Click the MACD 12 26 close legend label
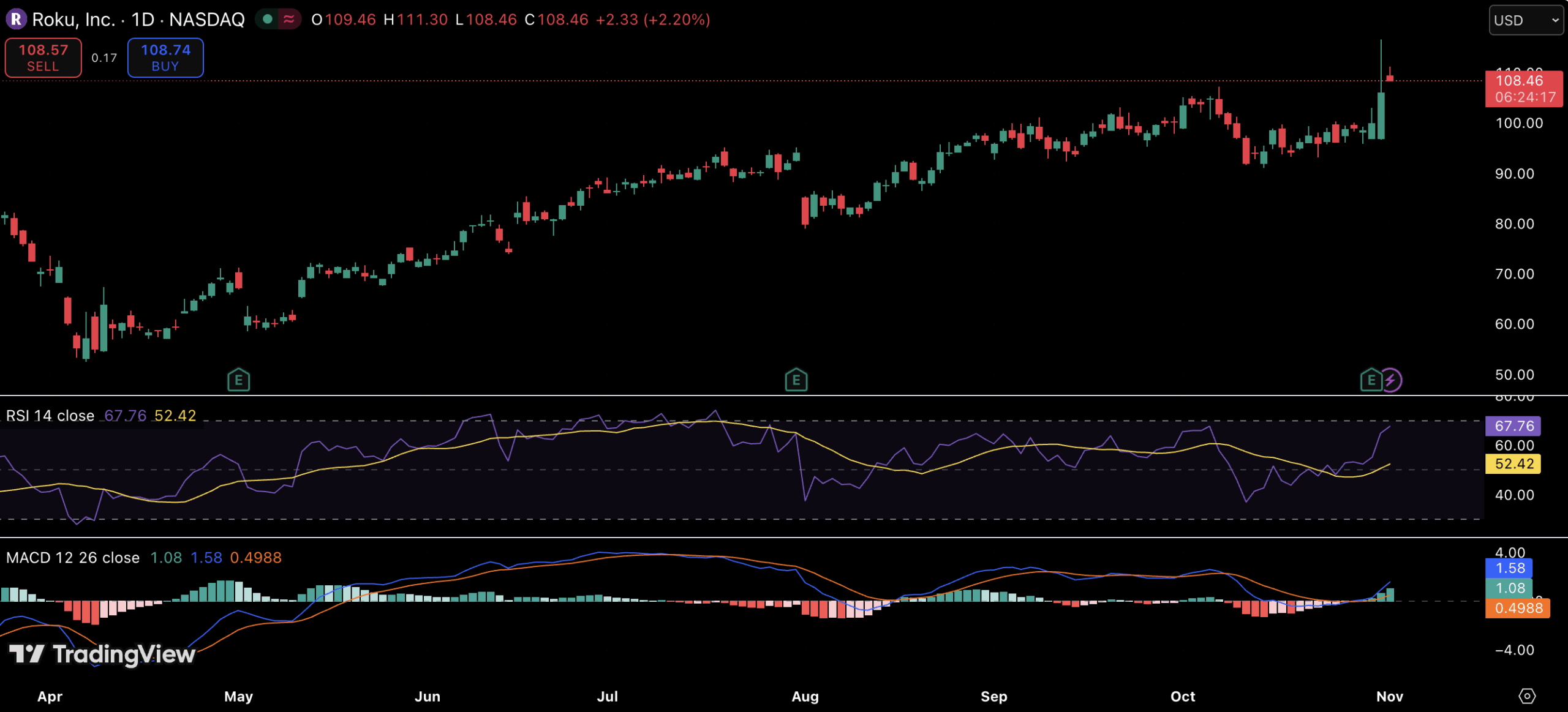Screen dimensions: 1568x712 click(x=73, y=558)
